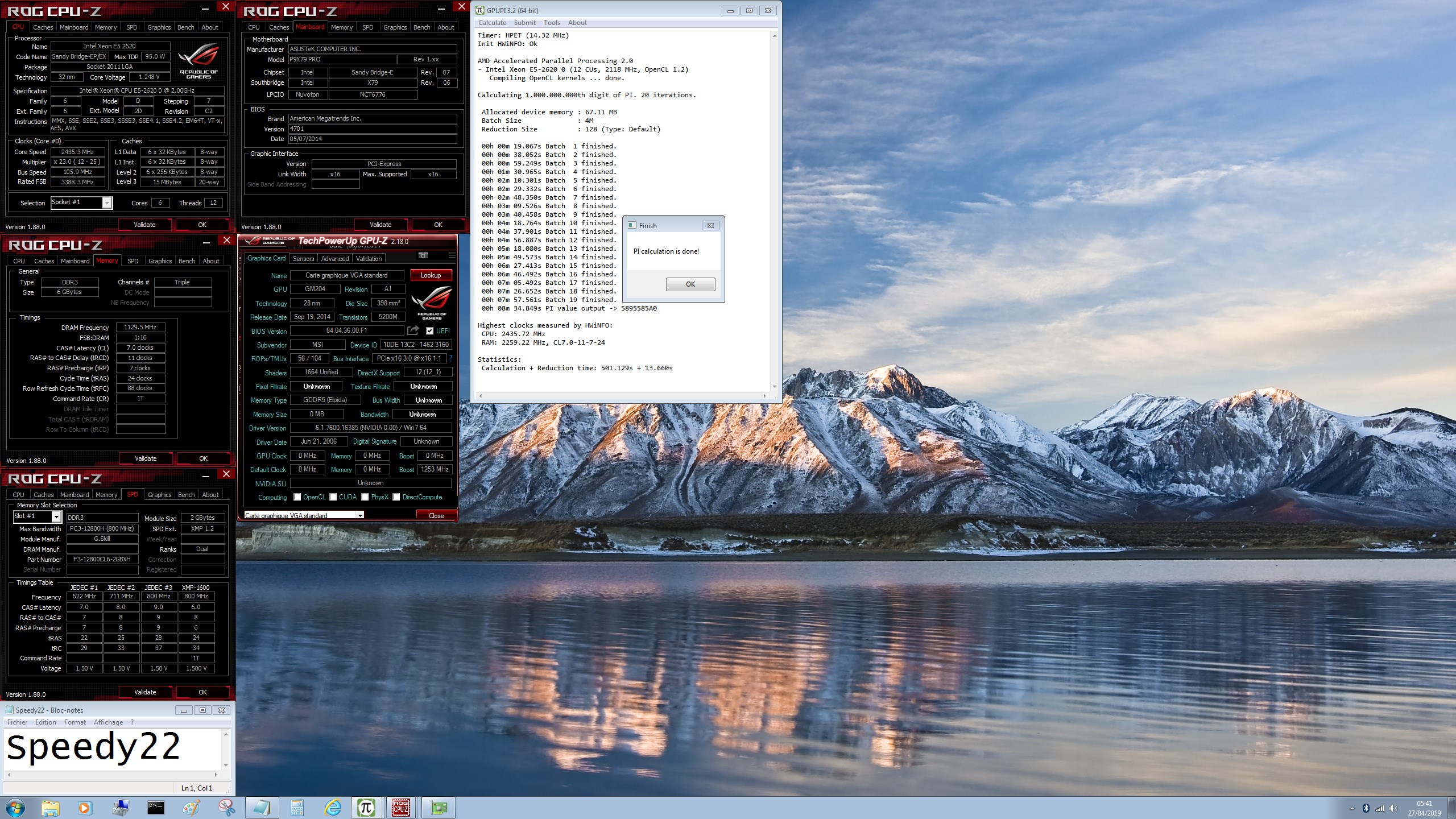Open the GPU-Z hamburger menu icon

tap(452, 255)
